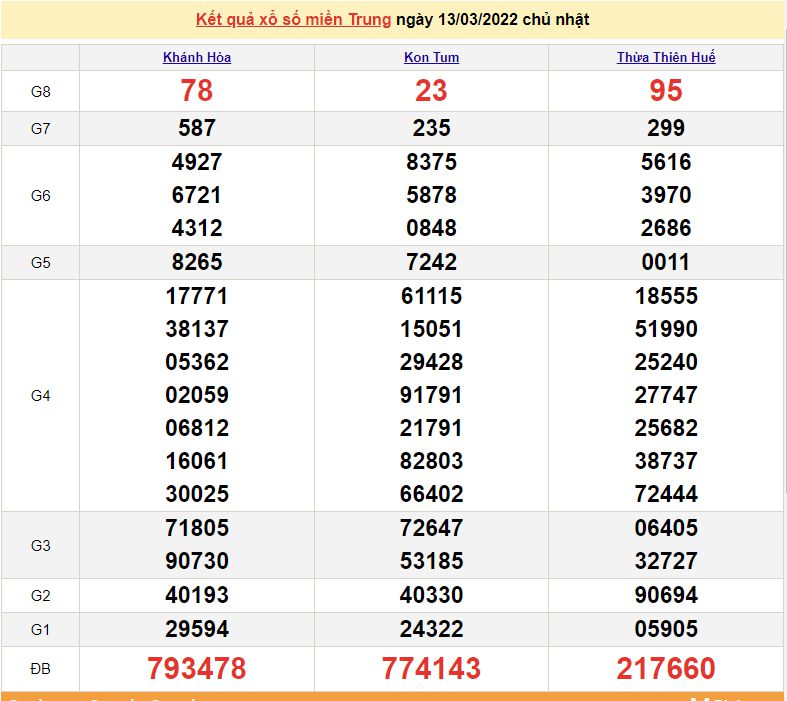Click the G1 number 05905
Viewport: 787px width, 701px height.
click(666, 629)
